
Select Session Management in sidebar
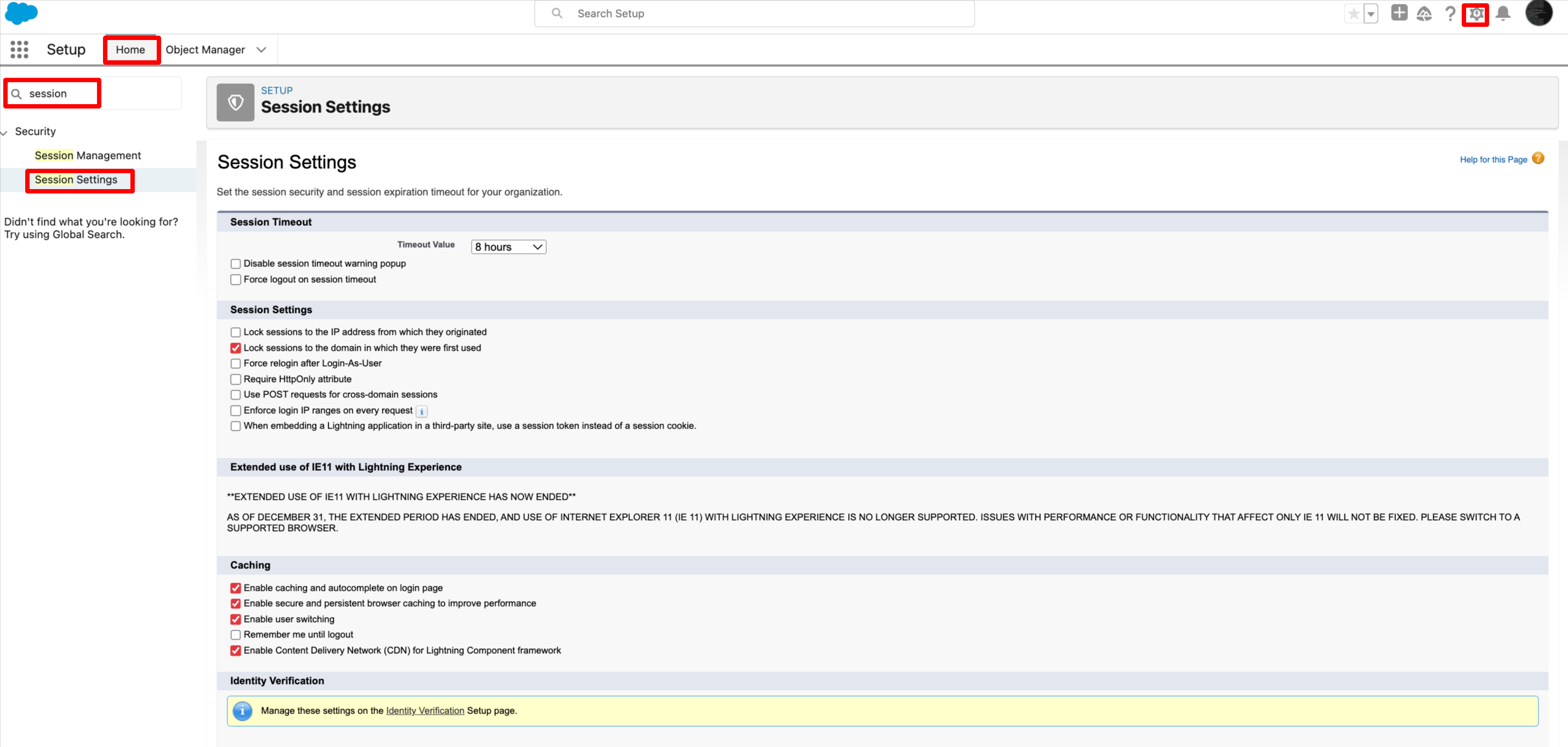88,155
